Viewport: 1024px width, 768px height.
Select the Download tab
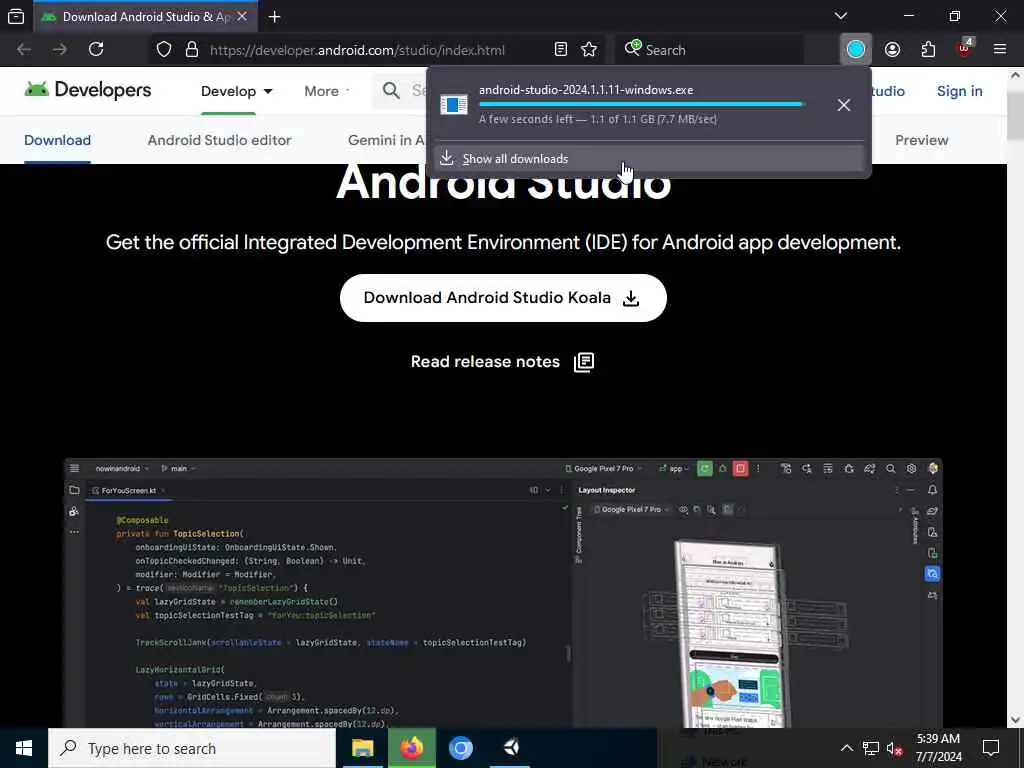pos(57,140)
